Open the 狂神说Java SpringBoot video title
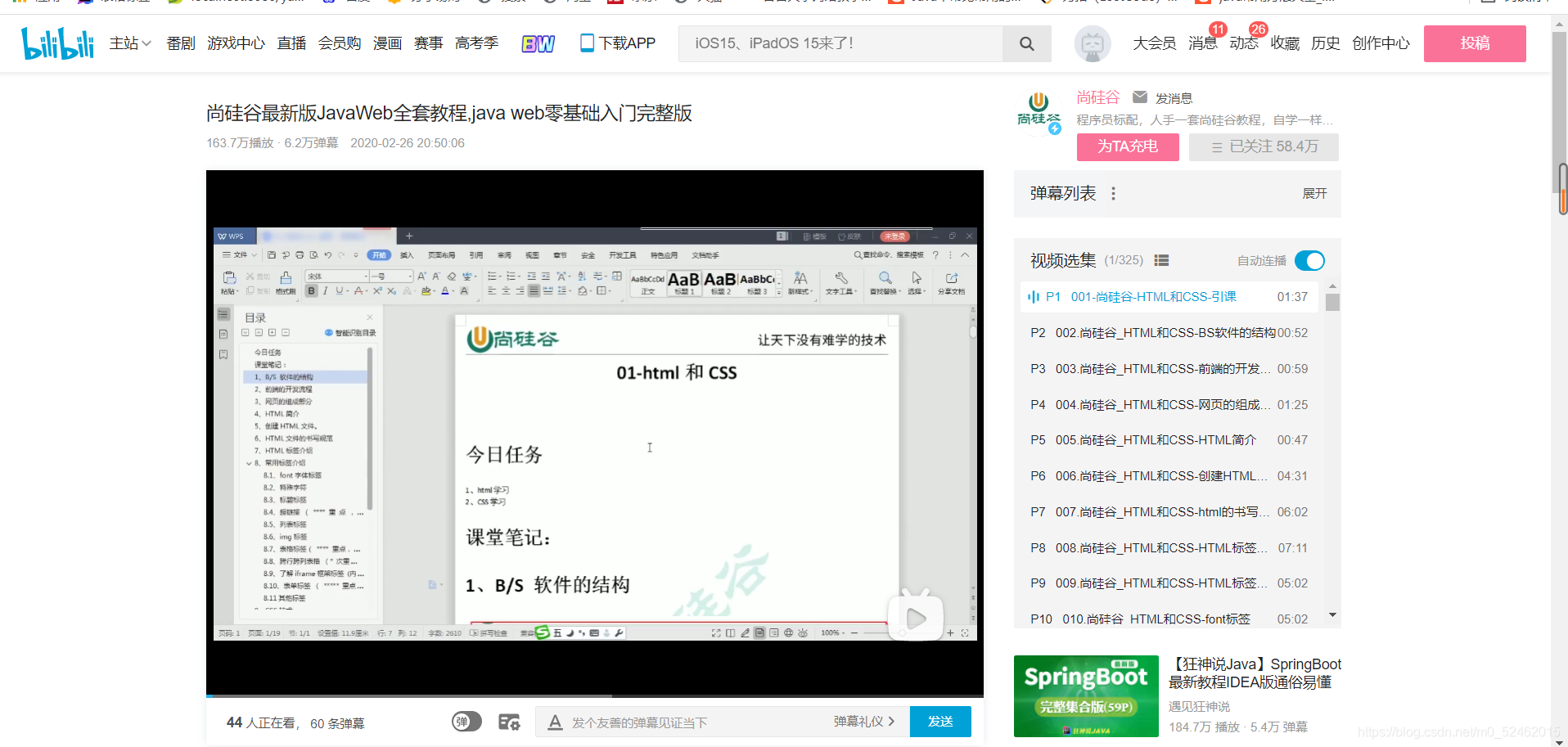The height and width of the screenshot is (747, 1568). tap(1255, 673)
